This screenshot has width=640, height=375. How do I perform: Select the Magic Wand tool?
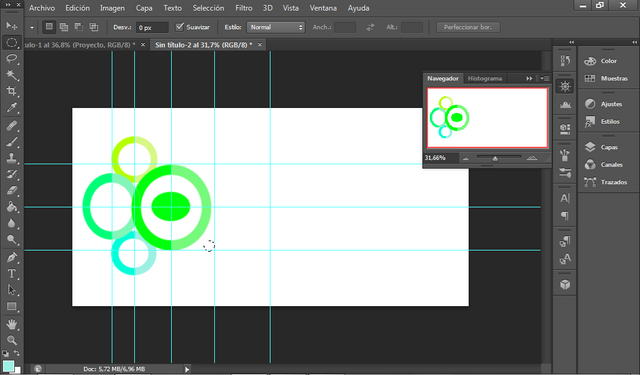(x=11, y=75)
